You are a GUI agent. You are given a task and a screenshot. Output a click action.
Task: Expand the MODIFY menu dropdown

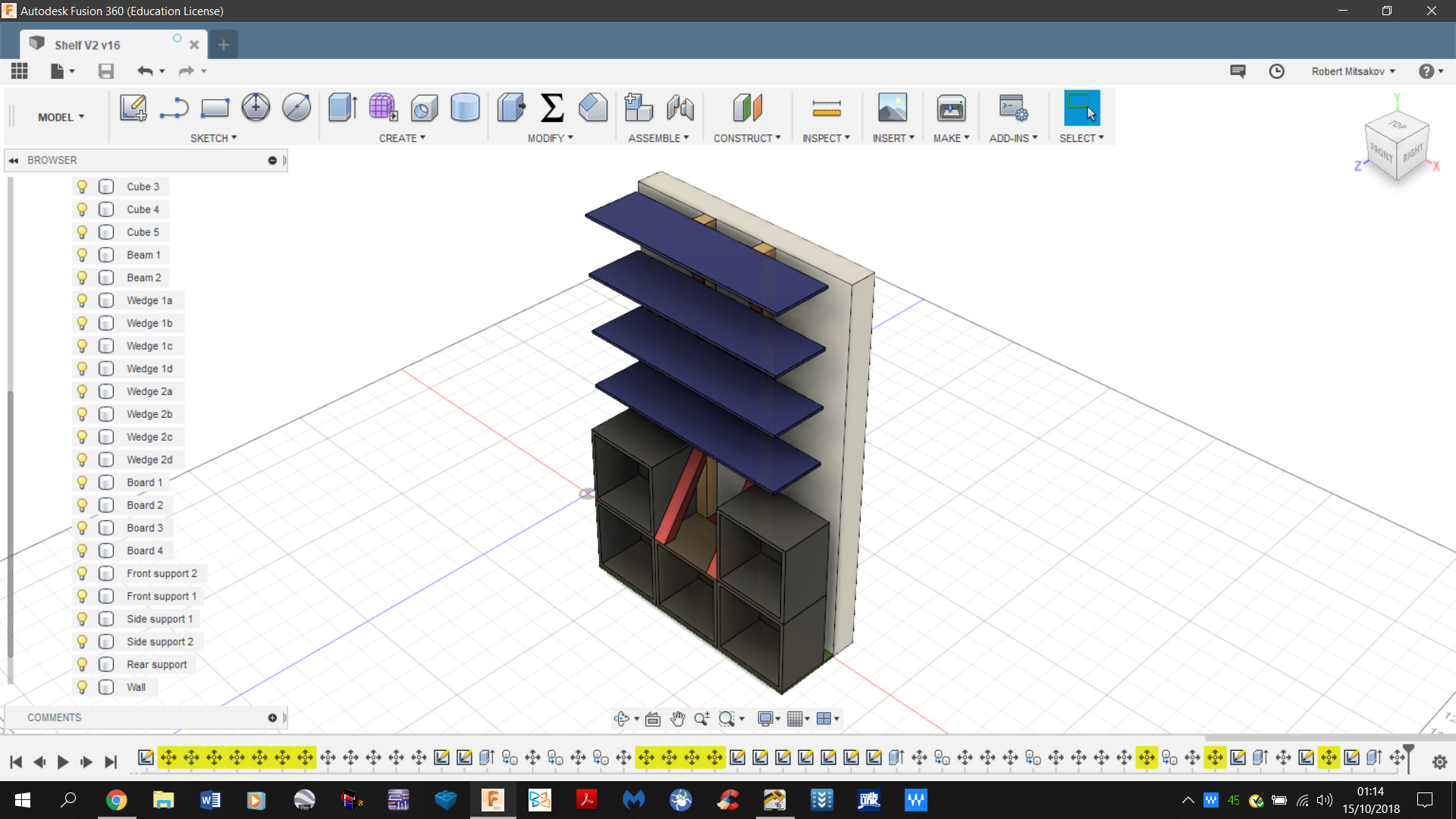tap(551, 138)
